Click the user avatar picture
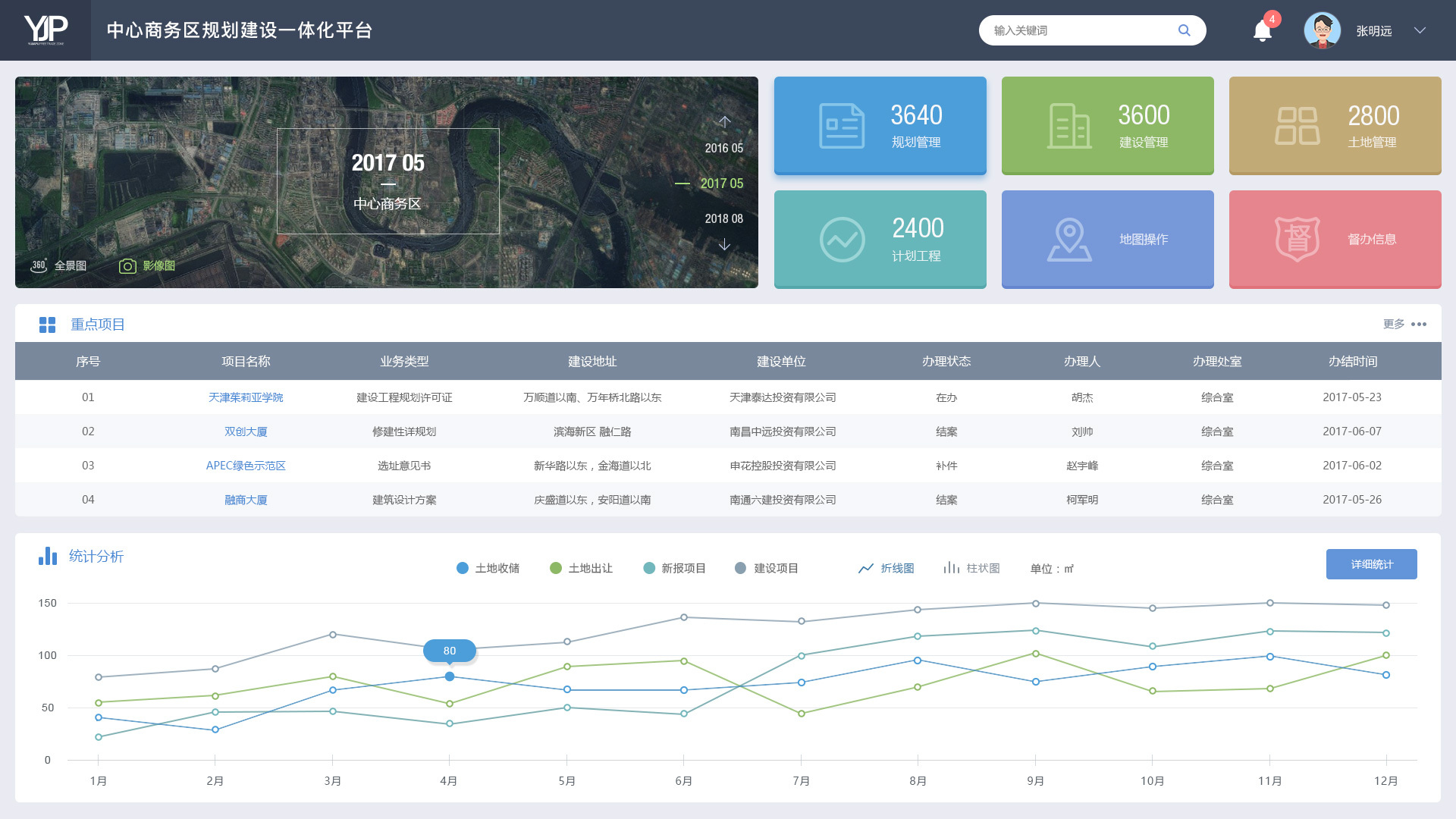This screenshot has width=1456, height=819. coord(1322,30)
